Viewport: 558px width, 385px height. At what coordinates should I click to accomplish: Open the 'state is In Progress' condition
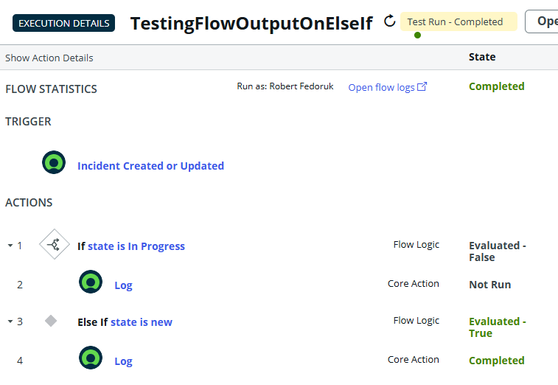coord(136,246)
